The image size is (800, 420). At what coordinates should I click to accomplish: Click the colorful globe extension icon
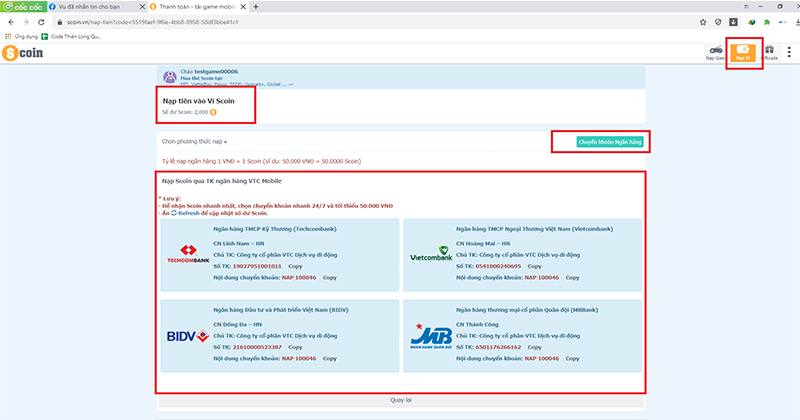click(752, 22)
